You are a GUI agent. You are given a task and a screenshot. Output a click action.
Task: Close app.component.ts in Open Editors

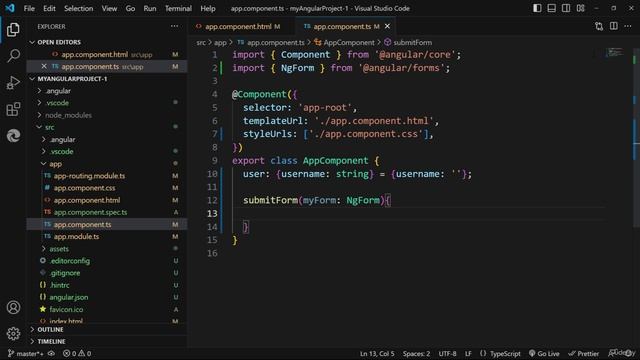(44, 66)
